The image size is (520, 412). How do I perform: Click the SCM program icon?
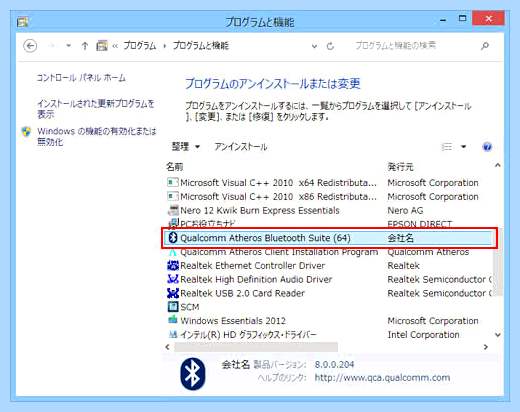point(173,307)
